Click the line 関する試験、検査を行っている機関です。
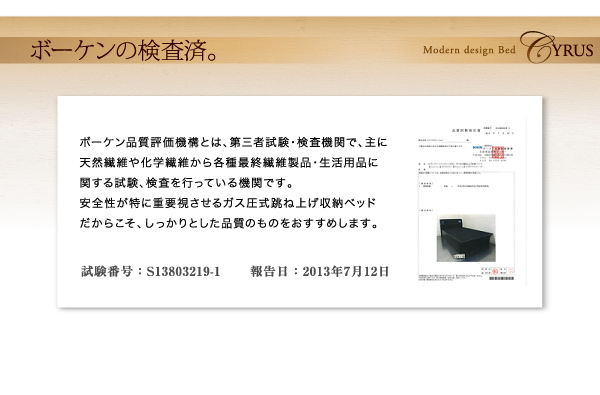The image size is (600, 395). pyautogui.click(x=186, y=183)
